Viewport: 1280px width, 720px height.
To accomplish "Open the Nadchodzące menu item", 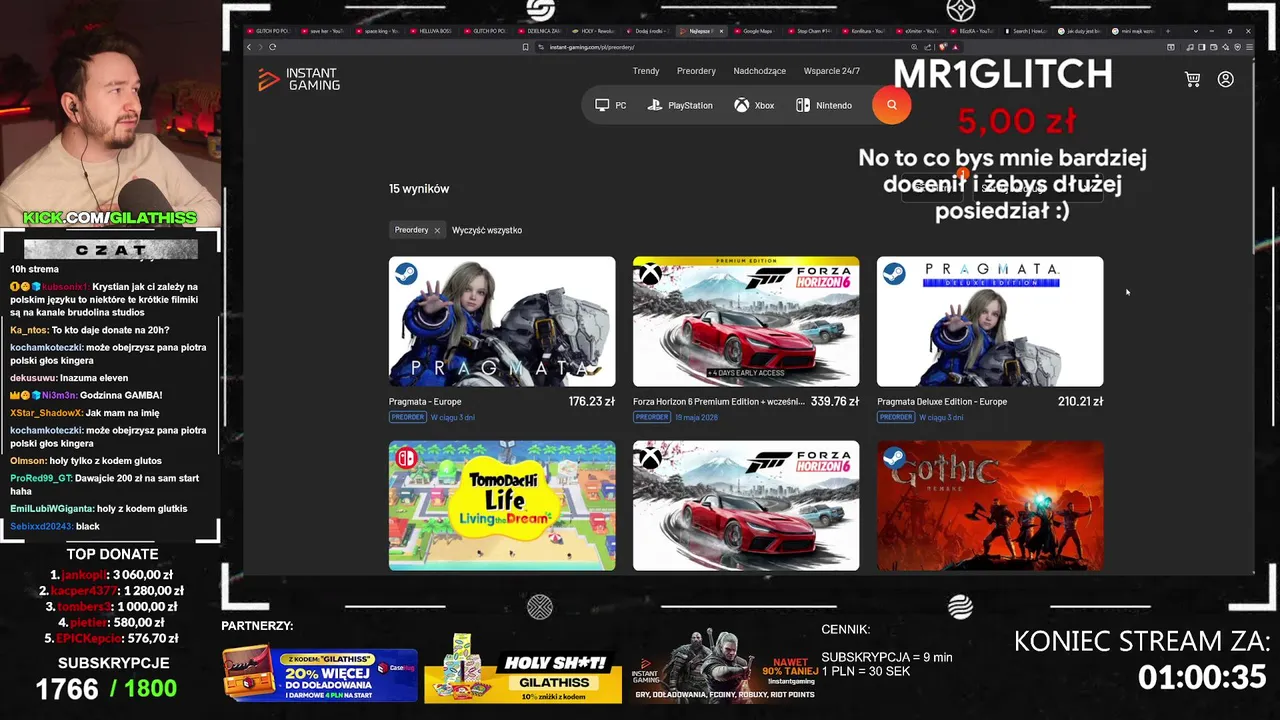I will (x=759, y=71).
